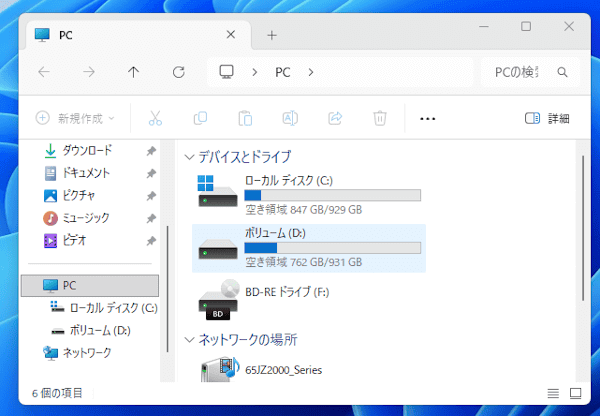Select ローカル ディスク (C:) in the sidebar

(104, 308)
